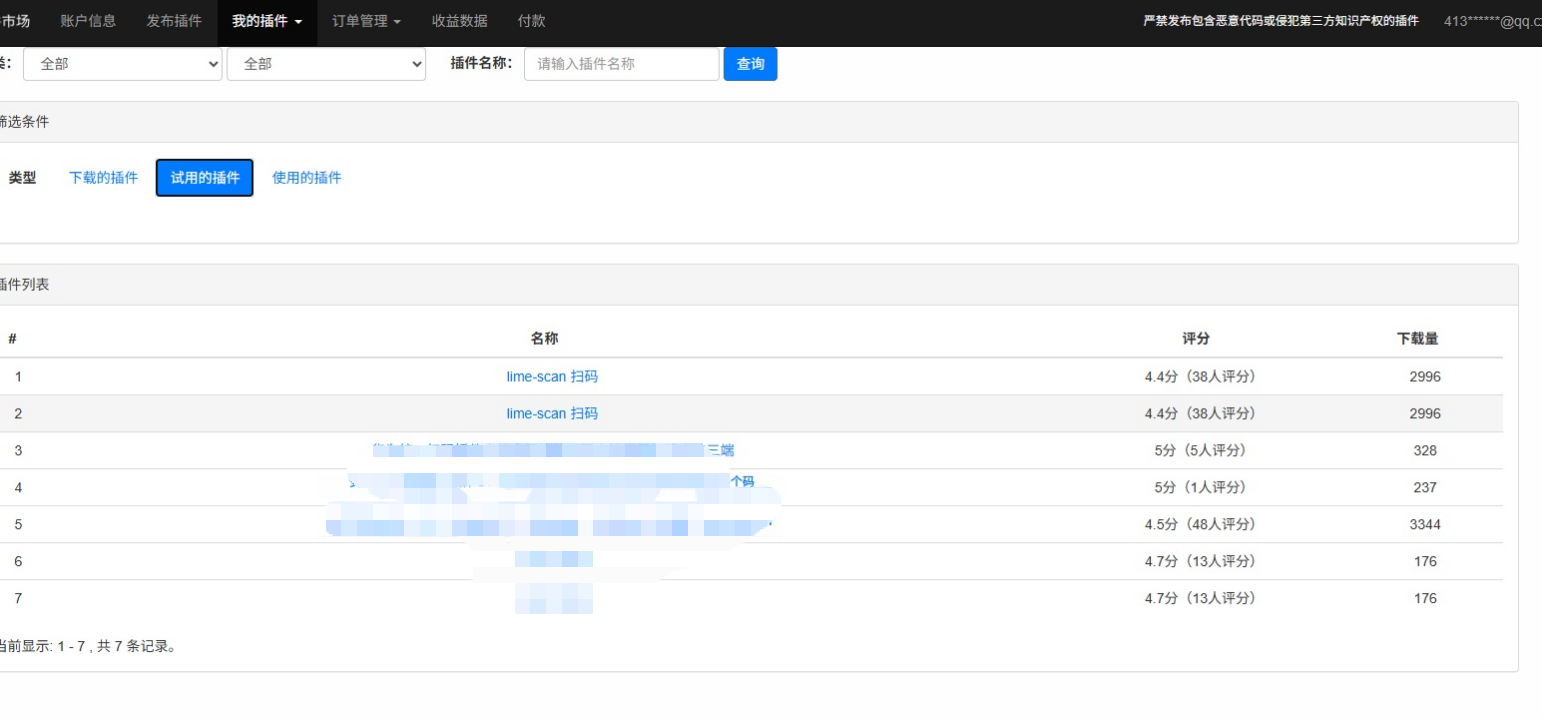Open the first 全部 category dropdown
Image resolution: width=1542 pixels, height=718 pixels.
[x=123, y=64]
